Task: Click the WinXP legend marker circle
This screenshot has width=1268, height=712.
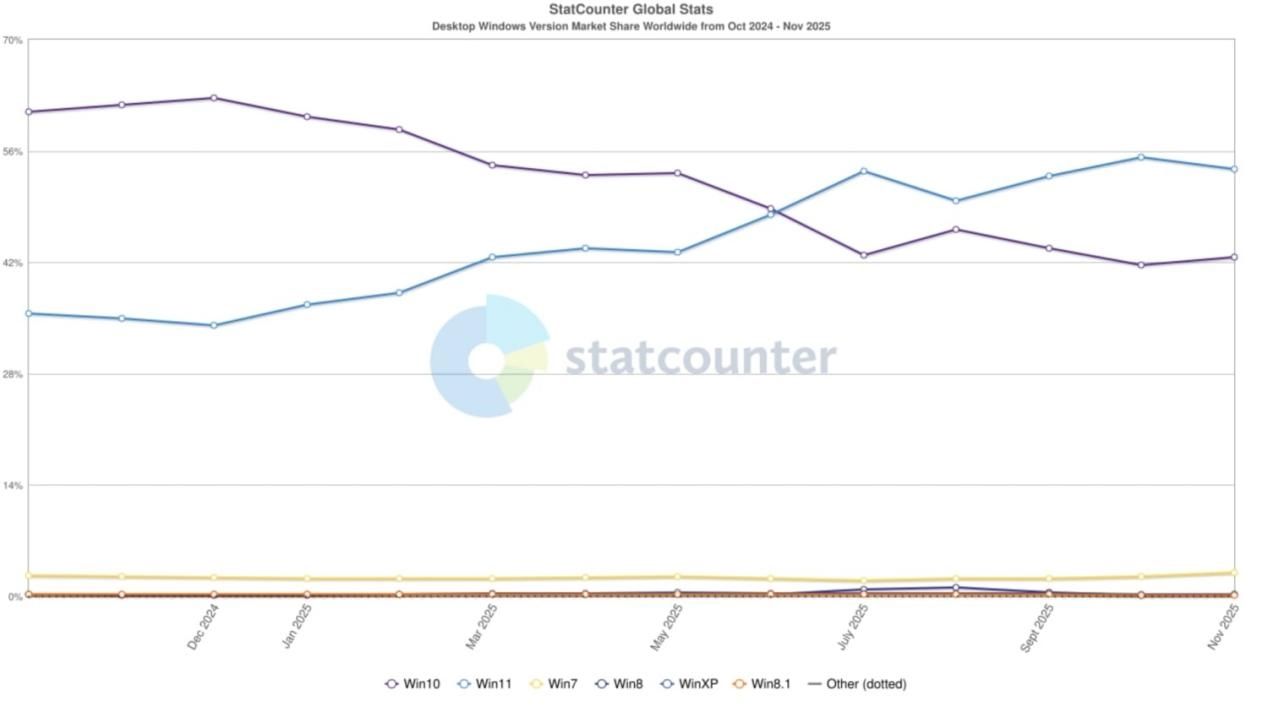Action: point(667,684)
